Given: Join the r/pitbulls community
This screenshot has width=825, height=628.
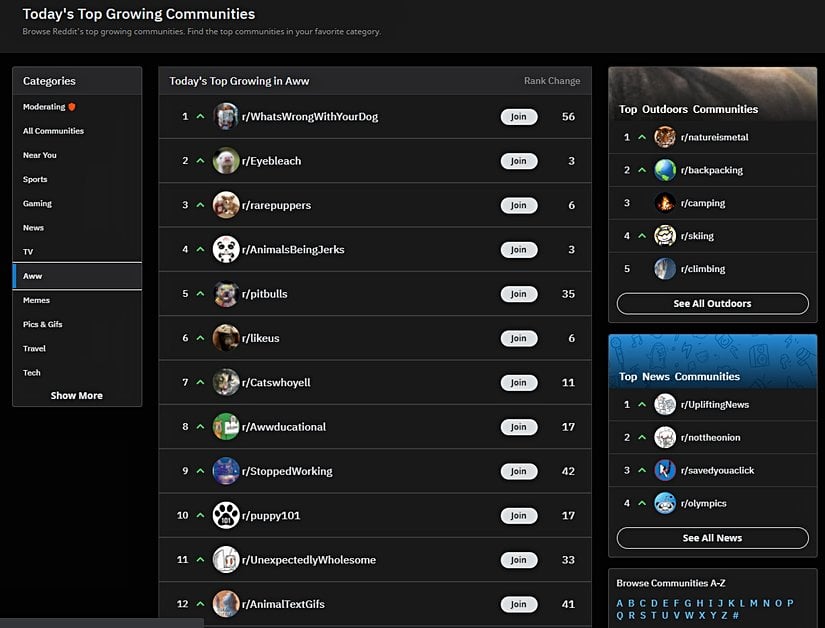Looking at the screenshot, I should 518,294.
